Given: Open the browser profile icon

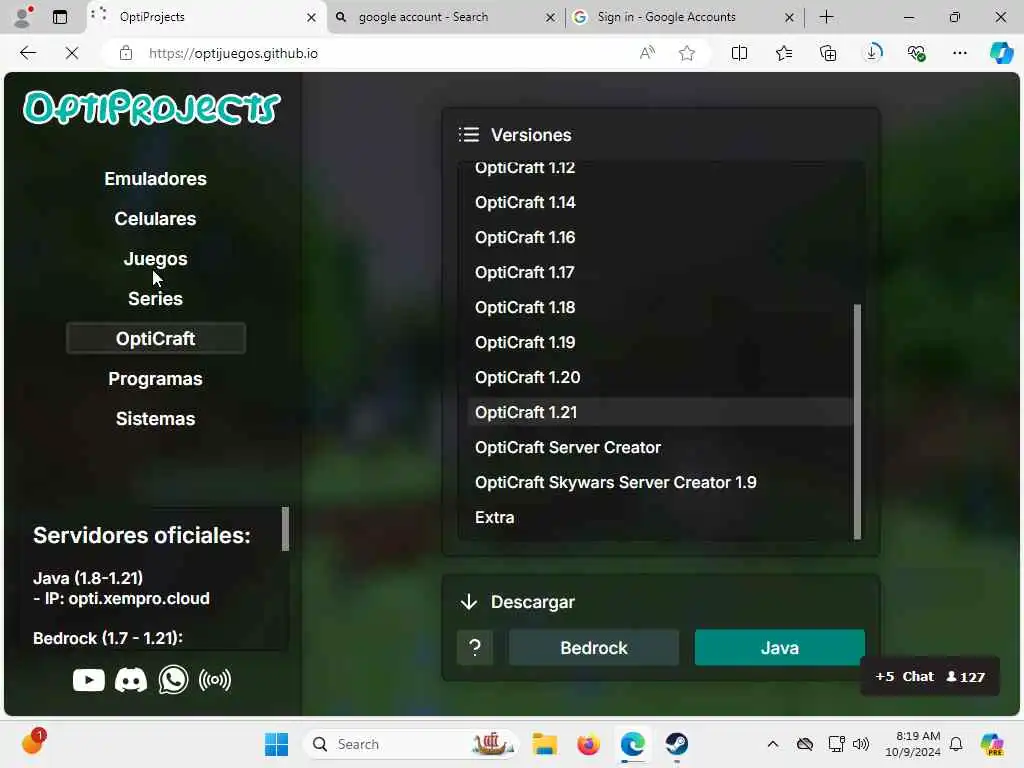Looking at the screenshot, I should [x=23, y=17].
